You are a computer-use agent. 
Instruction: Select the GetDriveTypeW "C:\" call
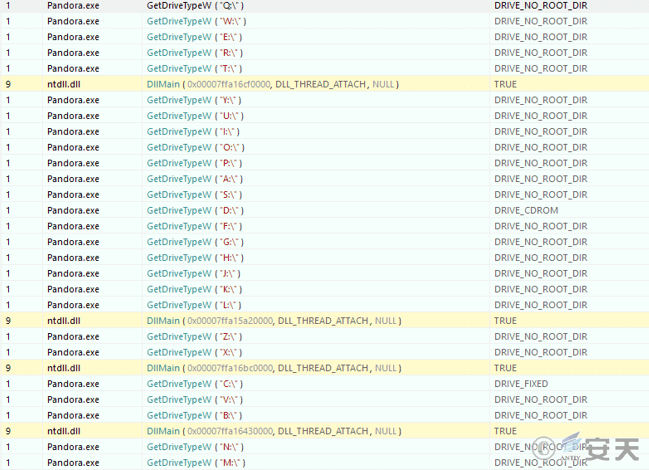click(195, 384)
